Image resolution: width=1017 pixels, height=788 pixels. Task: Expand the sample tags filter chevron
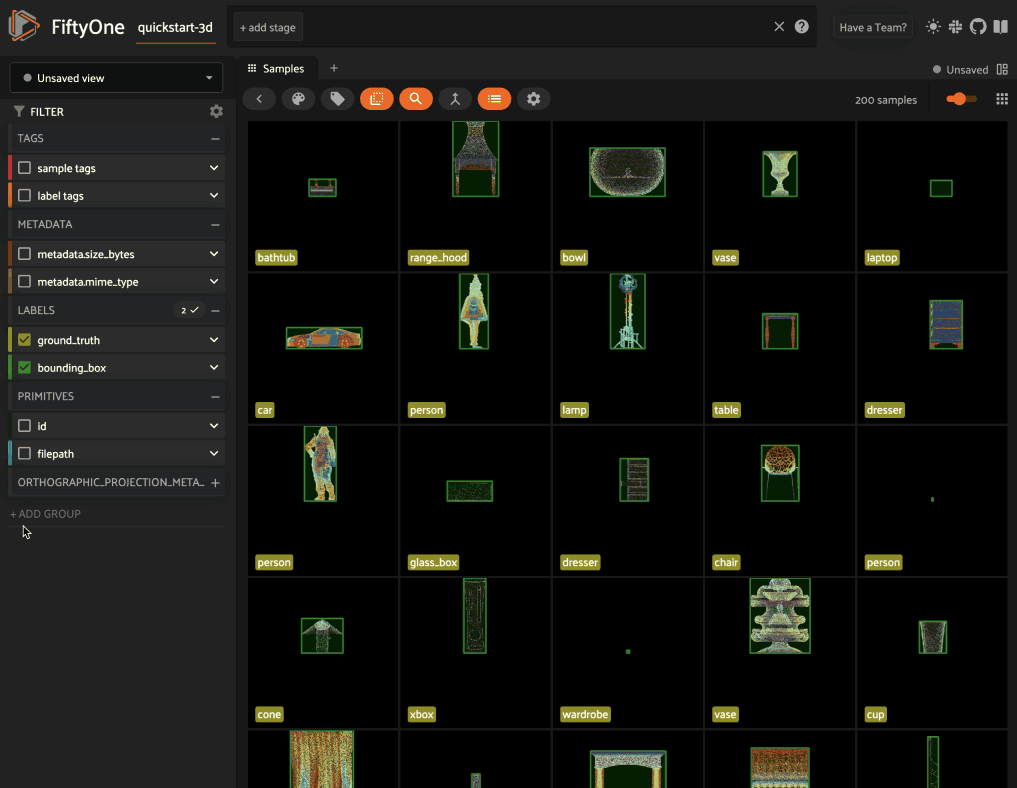coord(214,168)
